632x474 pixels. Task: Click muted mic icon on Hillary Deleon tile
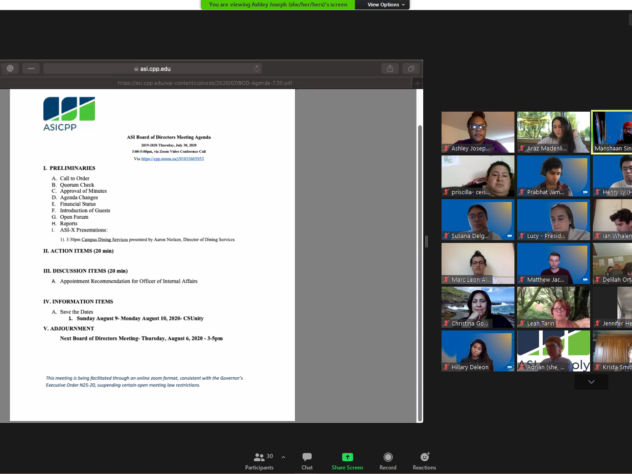coord(446,367)
